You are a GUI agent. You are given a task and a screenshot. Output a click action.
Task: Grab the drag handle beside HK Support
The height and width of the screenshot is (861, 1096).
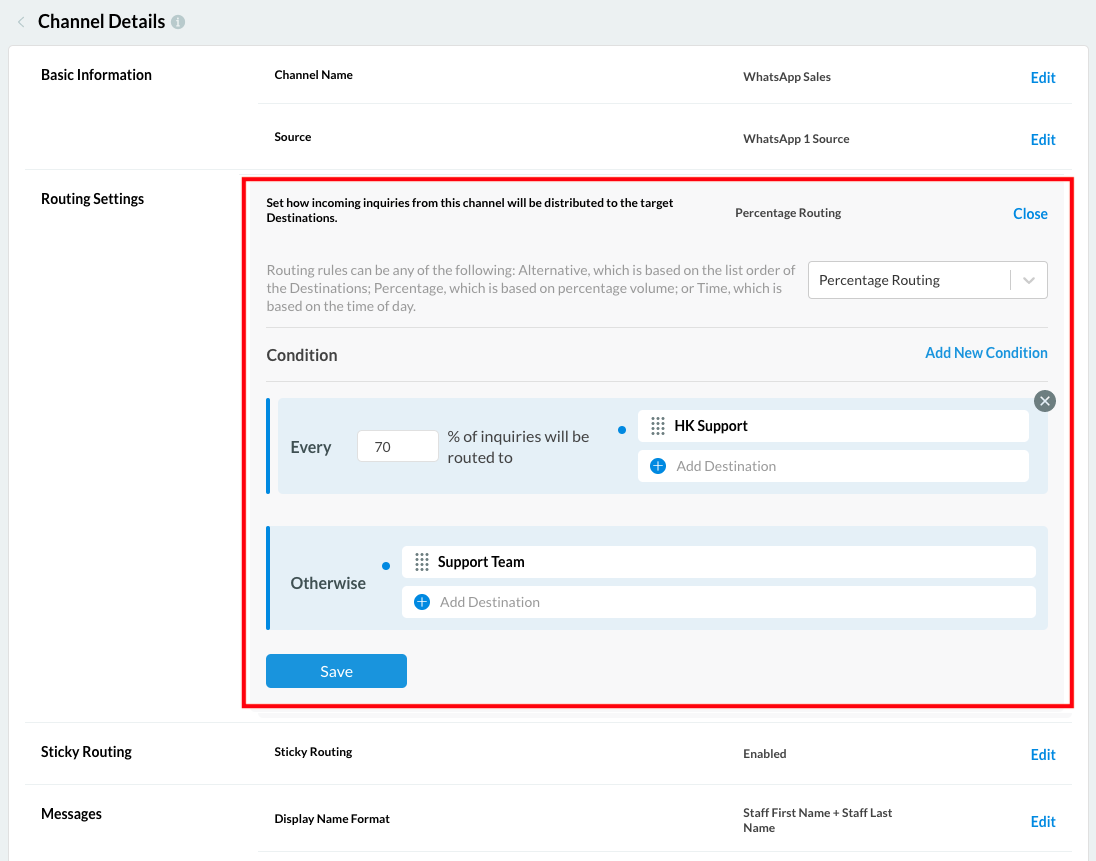(658, 426)
